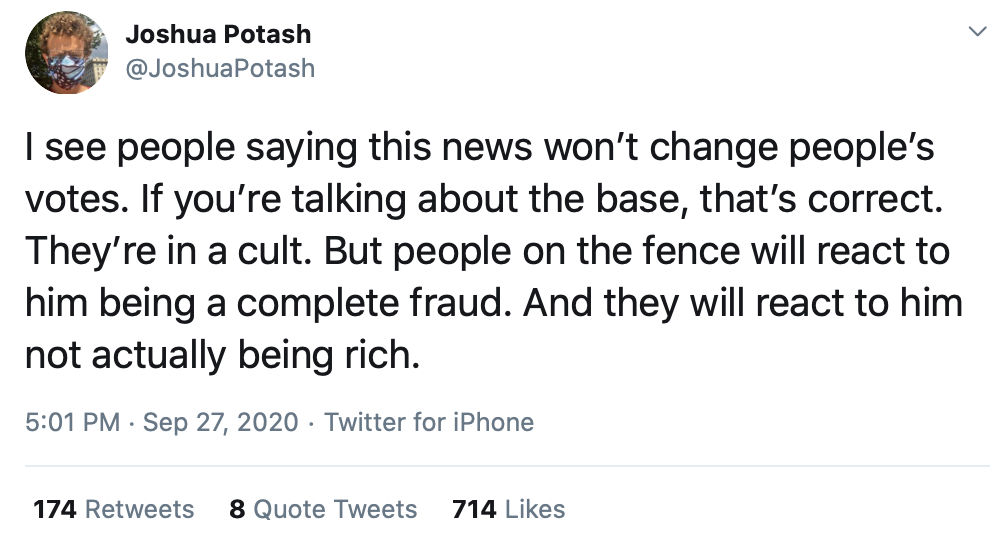Open the Twitter for iPhone source link
1004x548 pixels.
[x=429, y=422]
